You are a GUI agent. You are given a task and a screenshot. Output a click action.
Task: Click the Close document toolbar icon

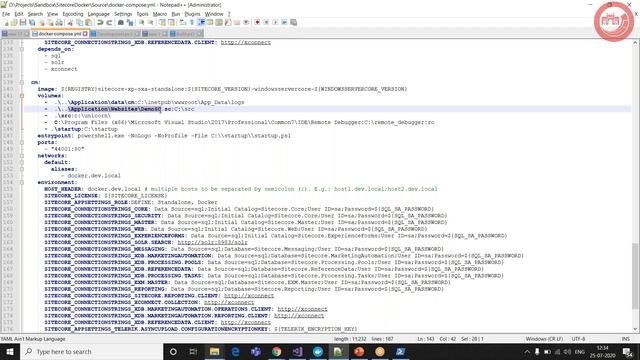point(42,22)
